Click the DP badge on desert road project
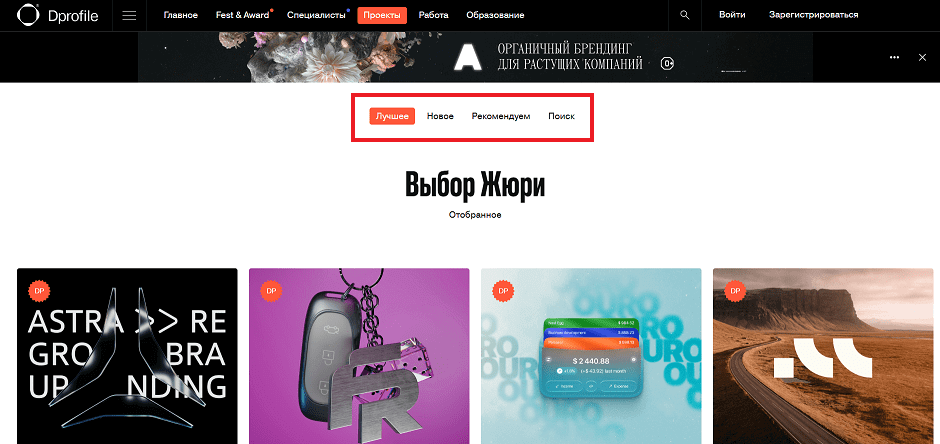Screen dimensions: 940x444 735,291
